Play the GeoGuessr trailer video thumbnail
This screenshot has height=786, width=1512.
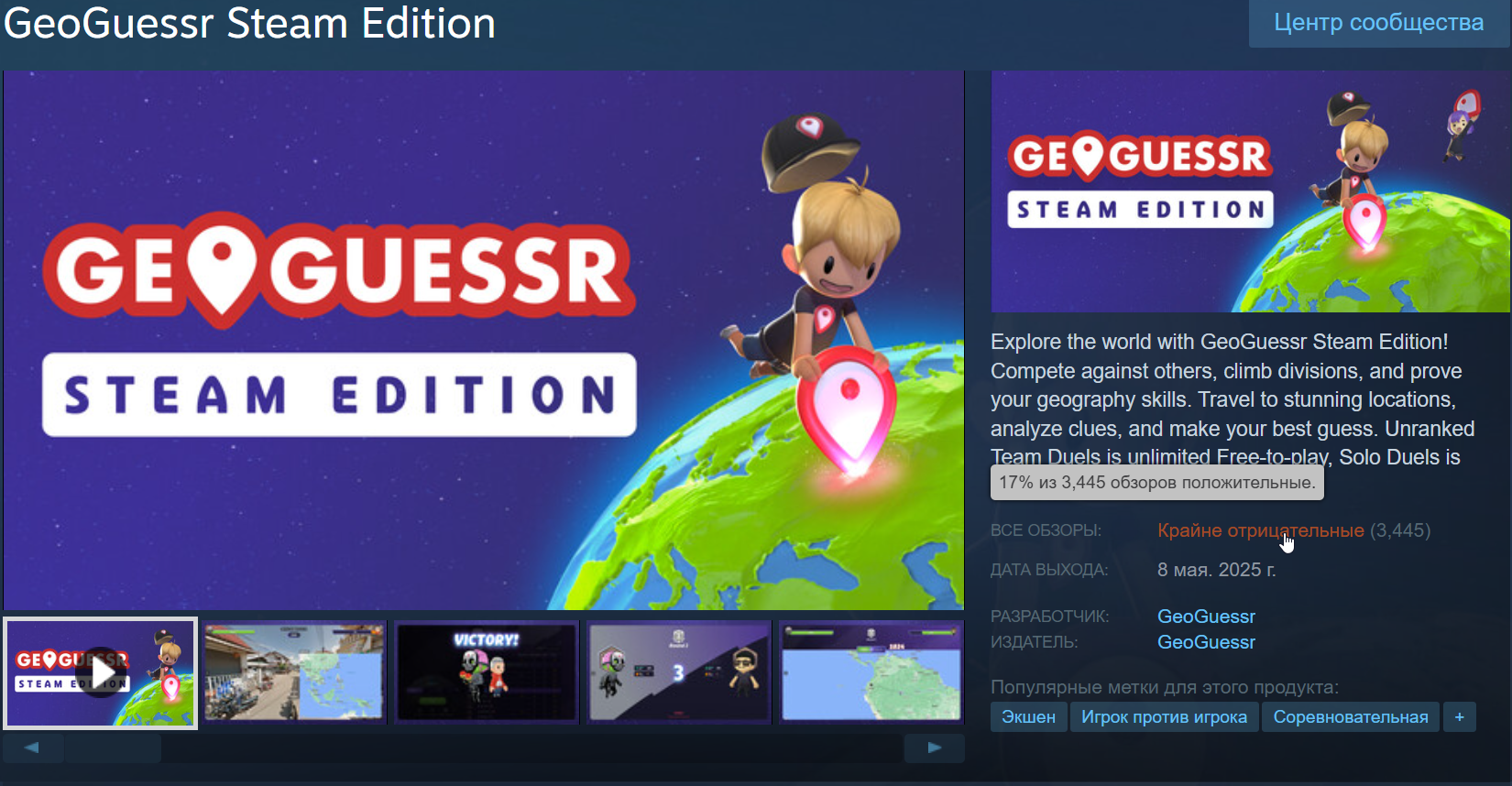pos(101,673)
